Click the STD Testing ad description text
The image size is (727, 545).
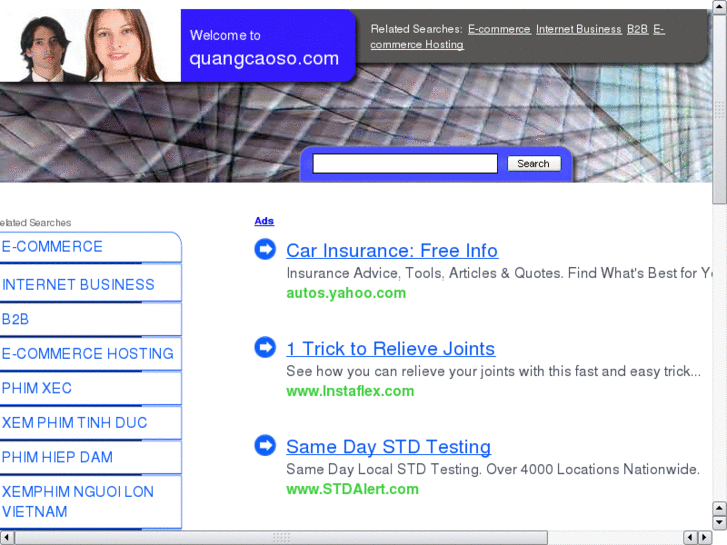pyautogui.click(x=493, y=469)
